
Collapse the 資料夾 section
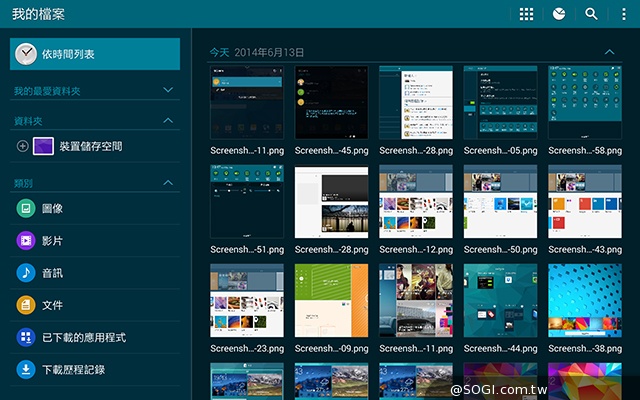(168, 121)
